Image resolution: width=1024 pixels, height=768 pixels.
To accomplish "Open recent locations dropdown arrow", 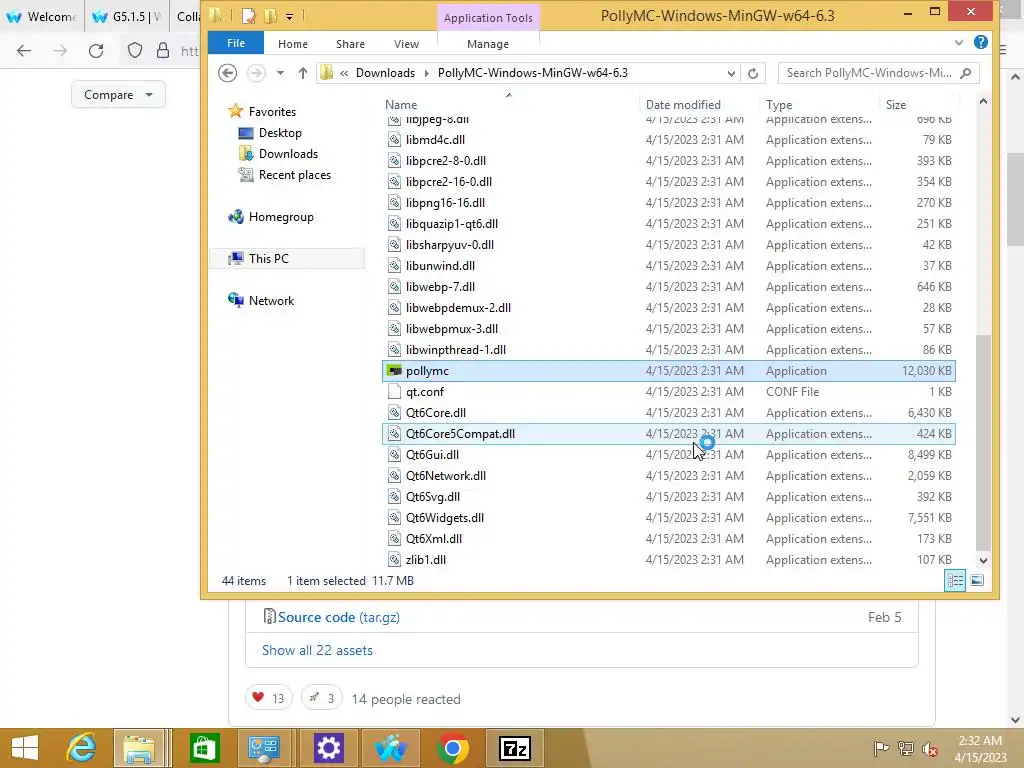I will coord(280,72).
